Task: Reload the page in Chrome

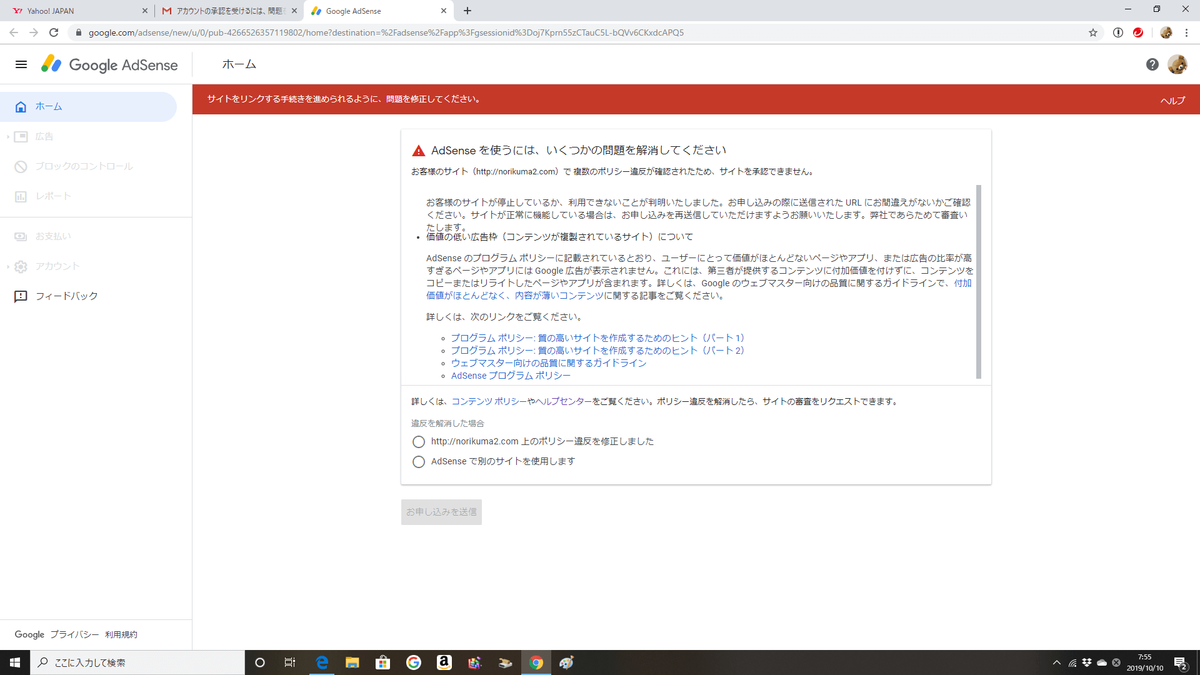Action: pyautogui.click(x=54, y=32)
